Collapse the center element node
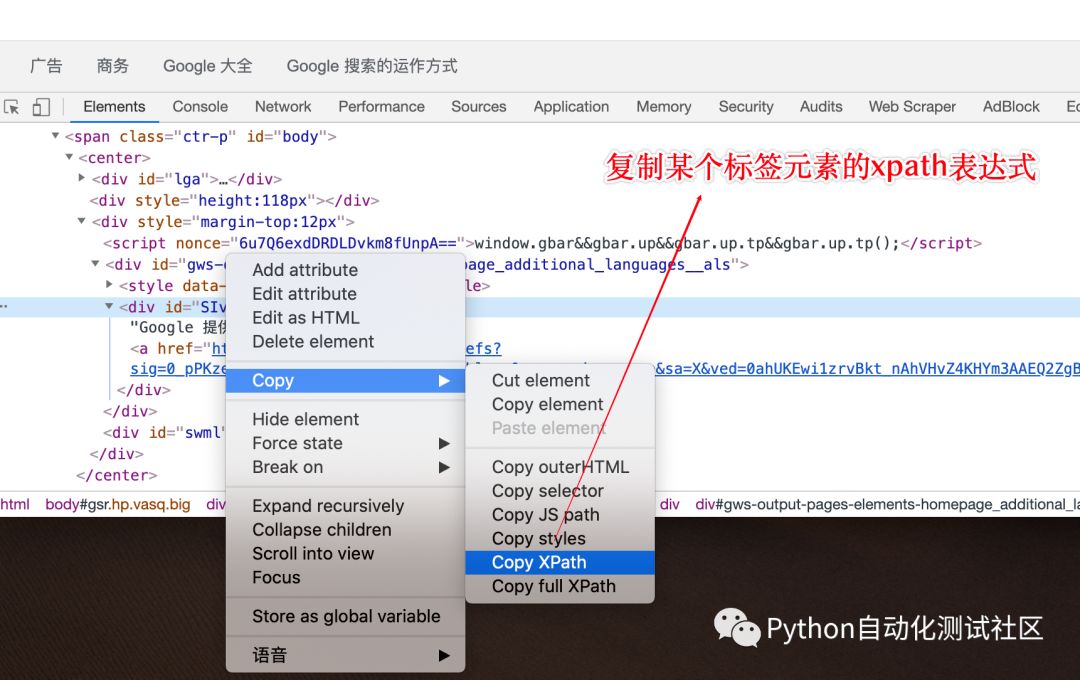Screen dimensions: 1080x680 [x=69, y=157]
